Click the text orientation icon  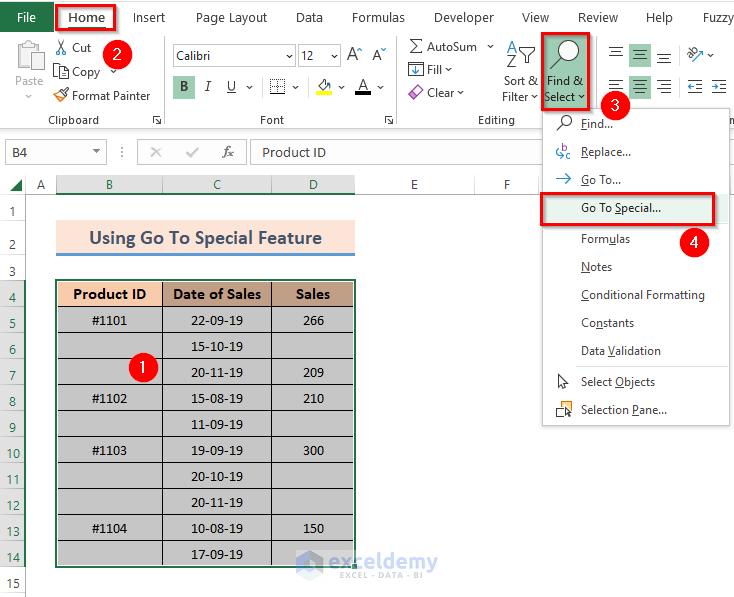[x=695, y=54]
